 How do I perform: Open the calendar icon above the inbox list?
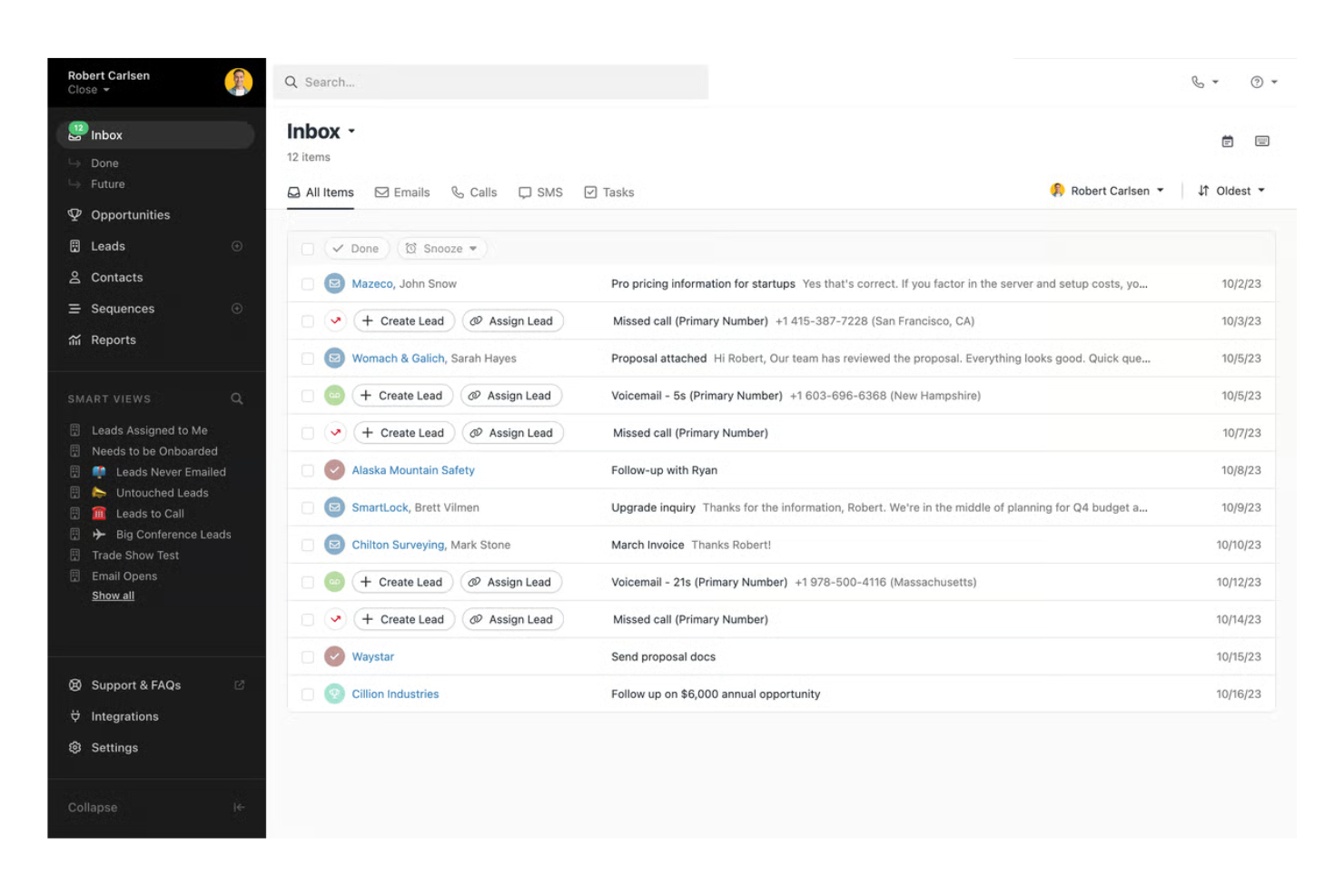pyautogui.click(x=1227, y=141)
